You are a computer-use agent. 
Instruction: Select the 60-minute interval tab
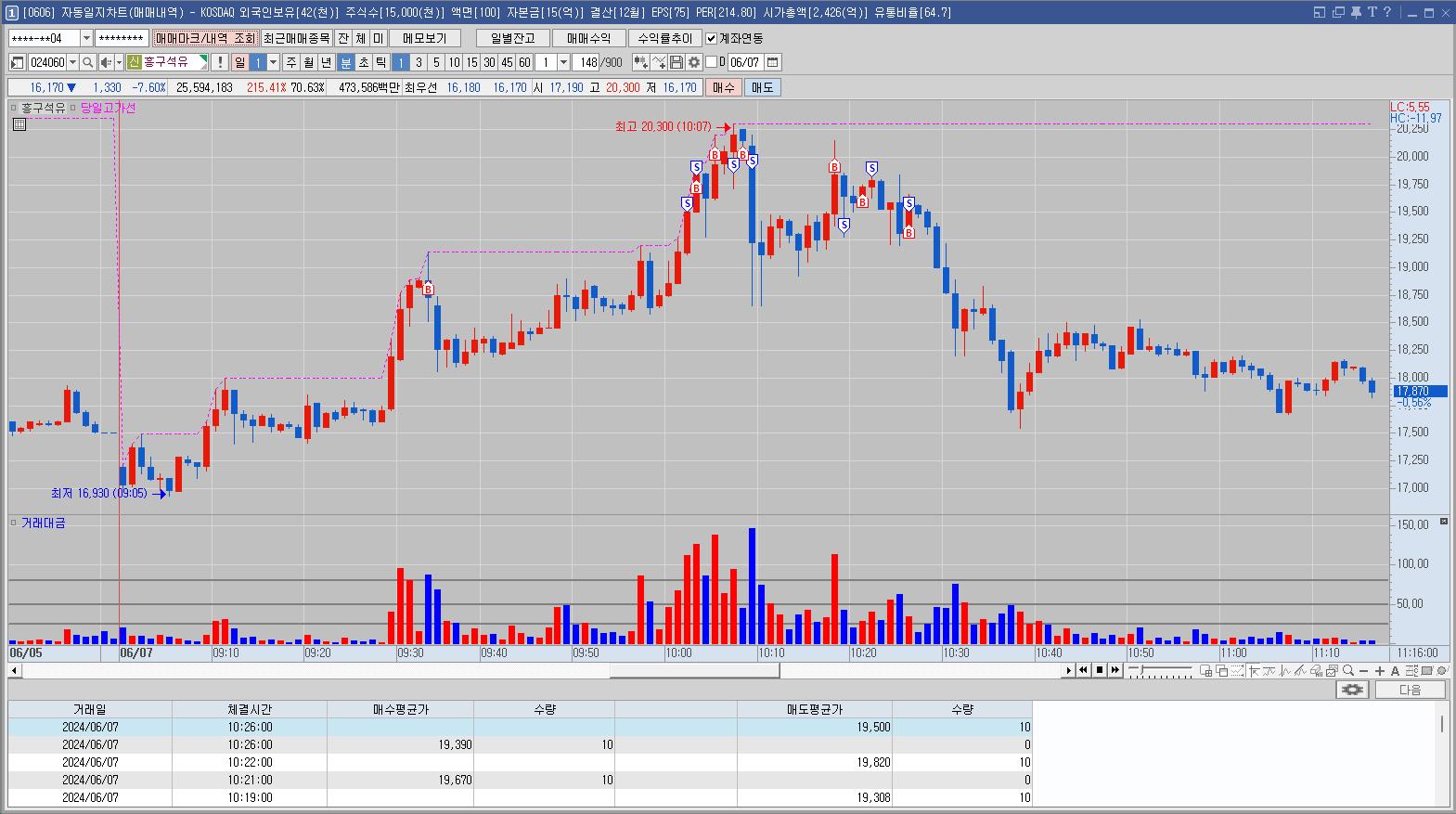coord(524,62)
